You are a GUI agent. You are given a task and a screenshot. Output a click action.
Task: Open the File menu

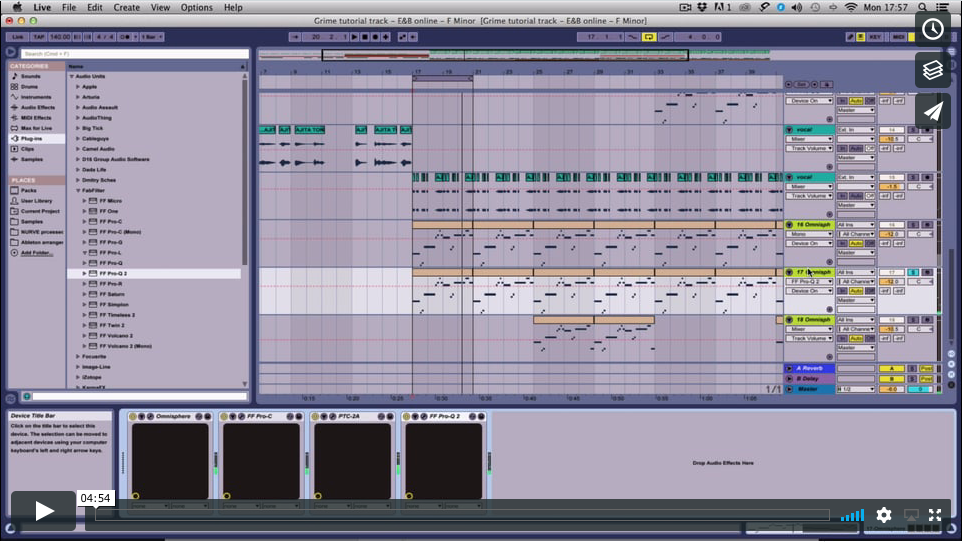coord(69,7)
